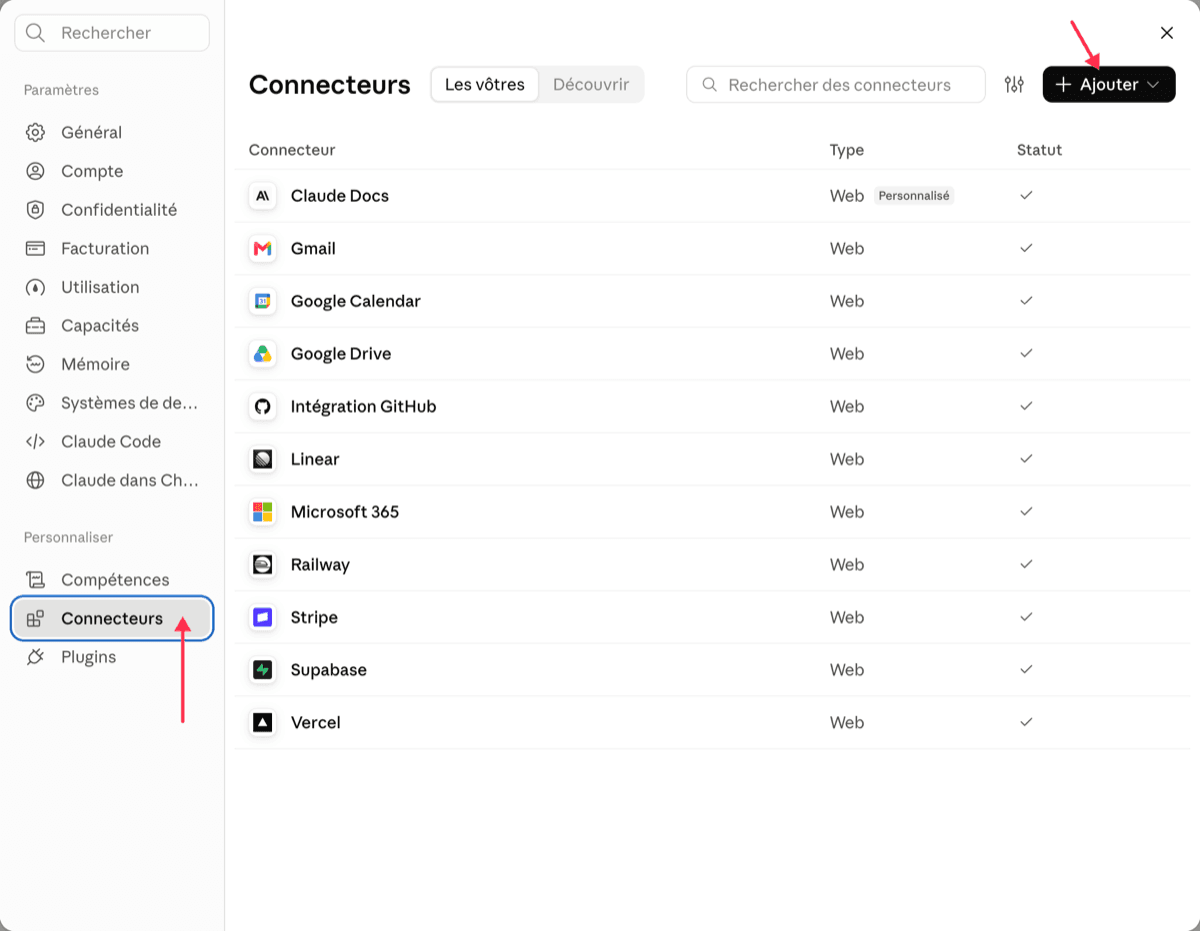The height and width of the screenshot is (931, 1200).
Task: Open the Intégration GitHub connector name
Action: 364,407
